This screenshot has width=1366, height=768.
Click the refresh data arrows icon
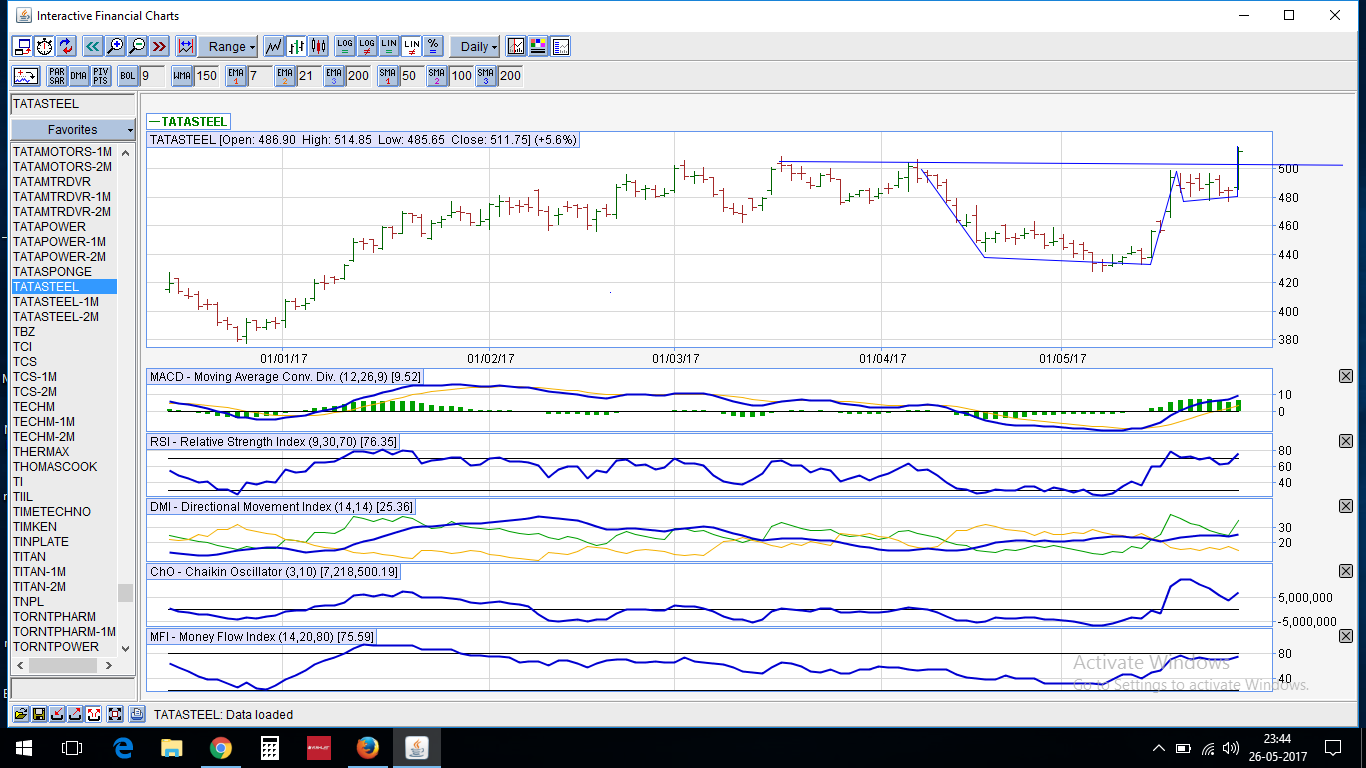pos(66,46)
